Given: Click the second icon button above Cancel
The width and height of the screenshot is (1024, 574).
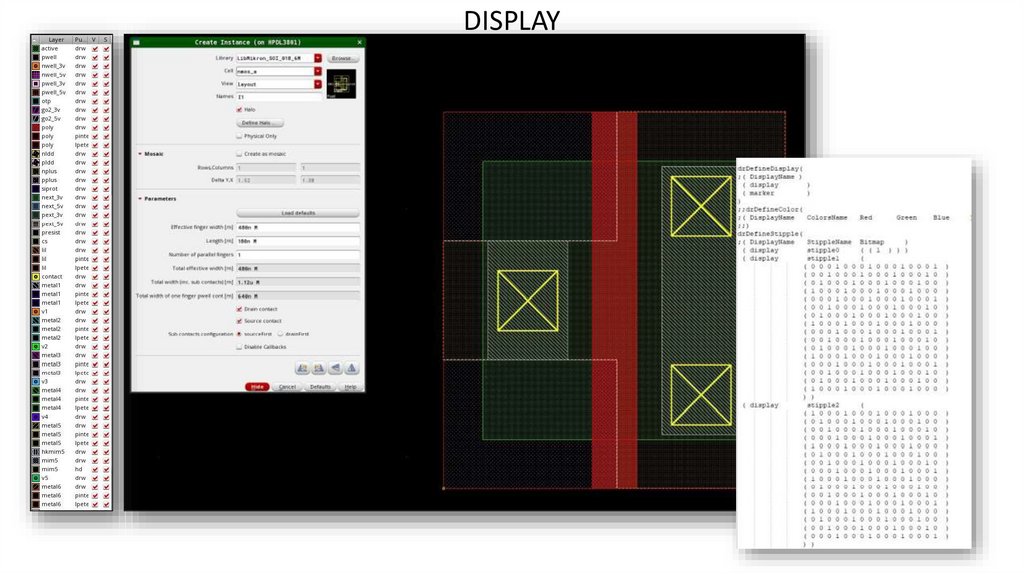Looking at the screenshot, I should coord(319,368).
